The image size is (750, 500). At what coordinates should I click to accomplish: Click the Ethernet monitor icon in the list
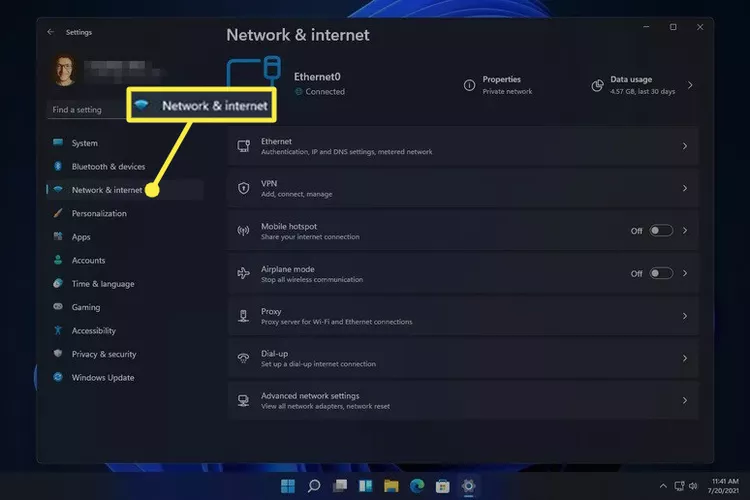(x=243, y=146)
